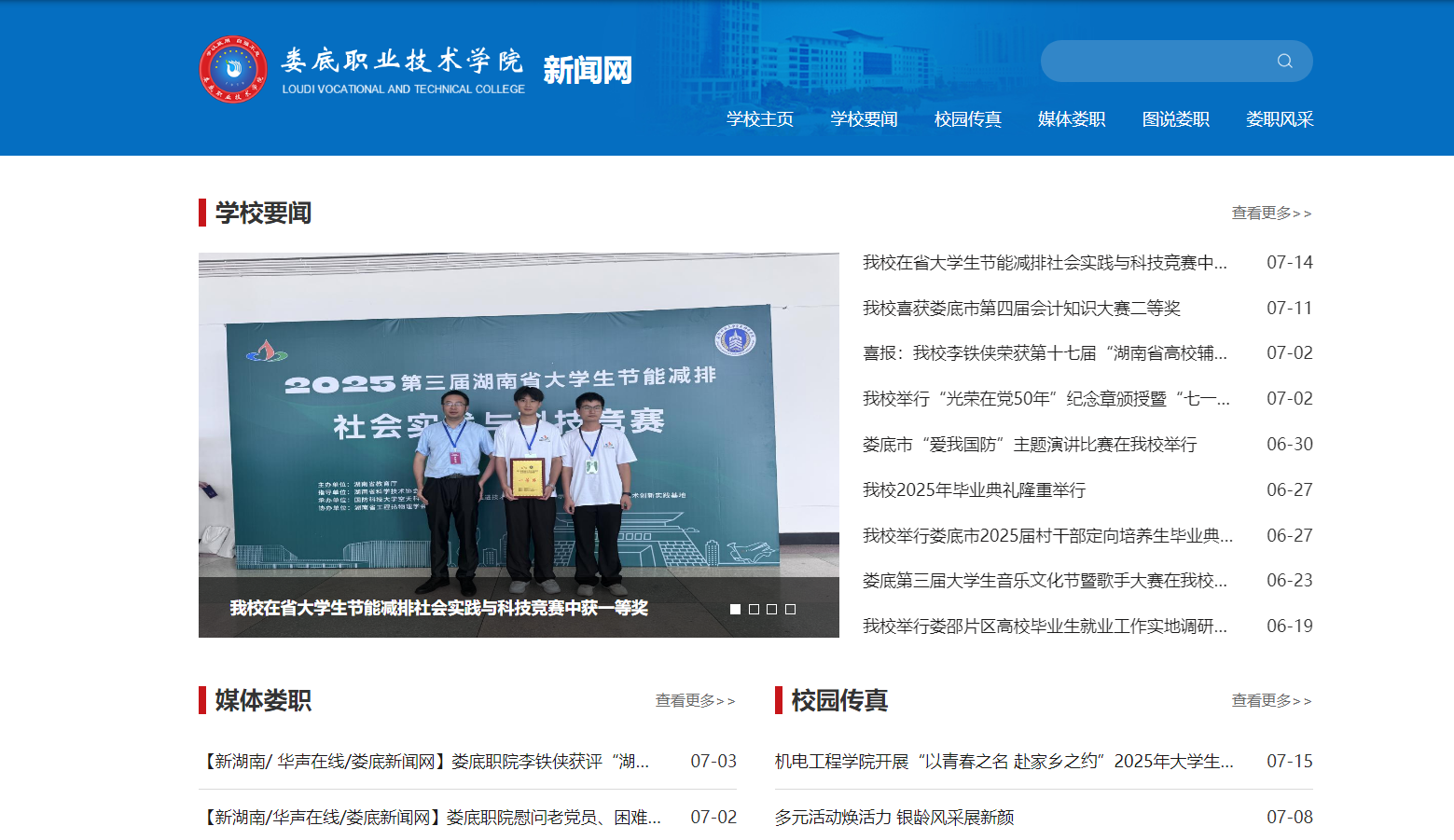The image size is (1454, 840).
Task: Expand 查看更多 for the 学校要闻 section
Action: click(1271, 213)
